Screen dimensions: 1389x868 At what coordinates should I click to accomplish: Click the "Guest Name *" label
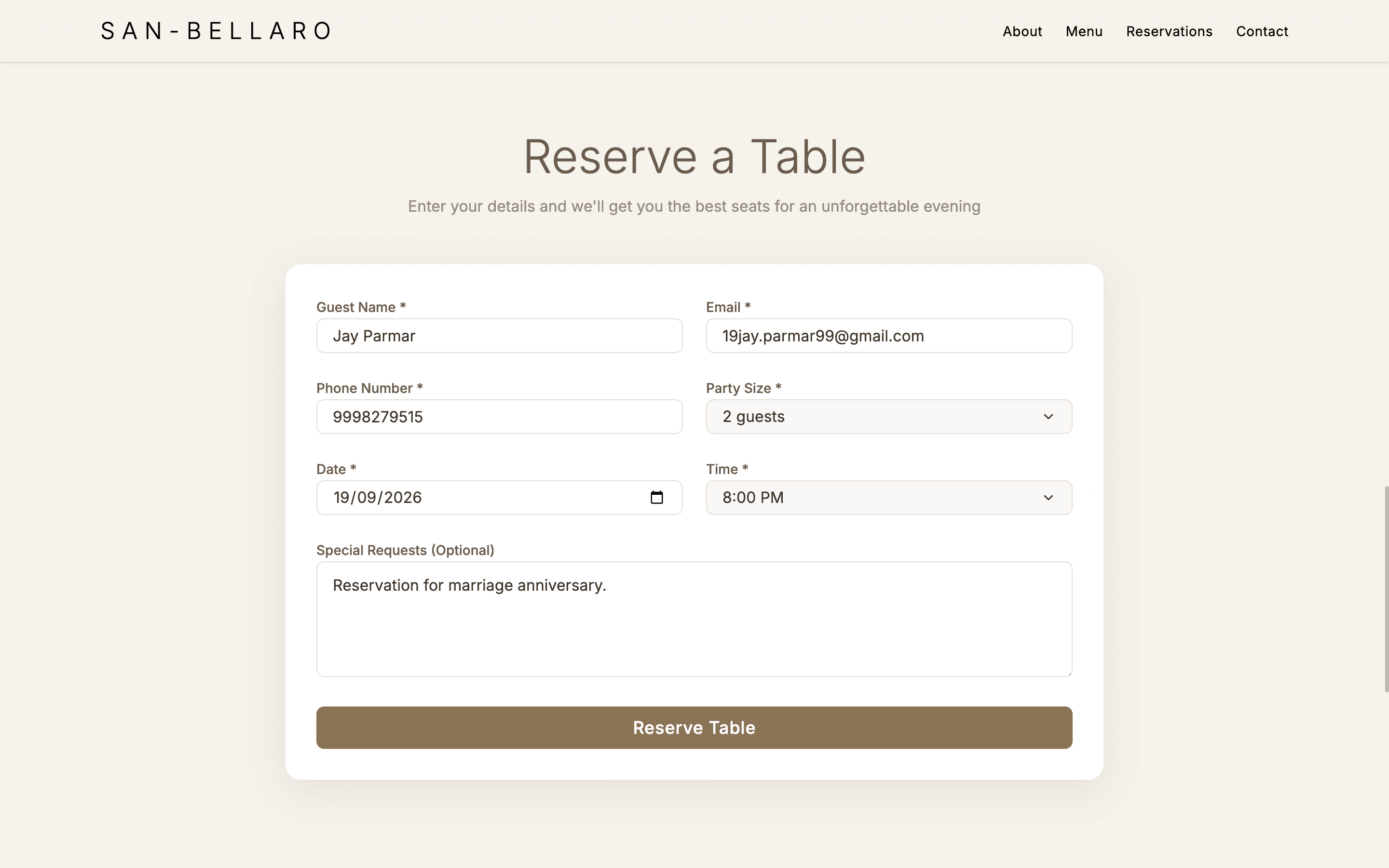pos(361,307)
